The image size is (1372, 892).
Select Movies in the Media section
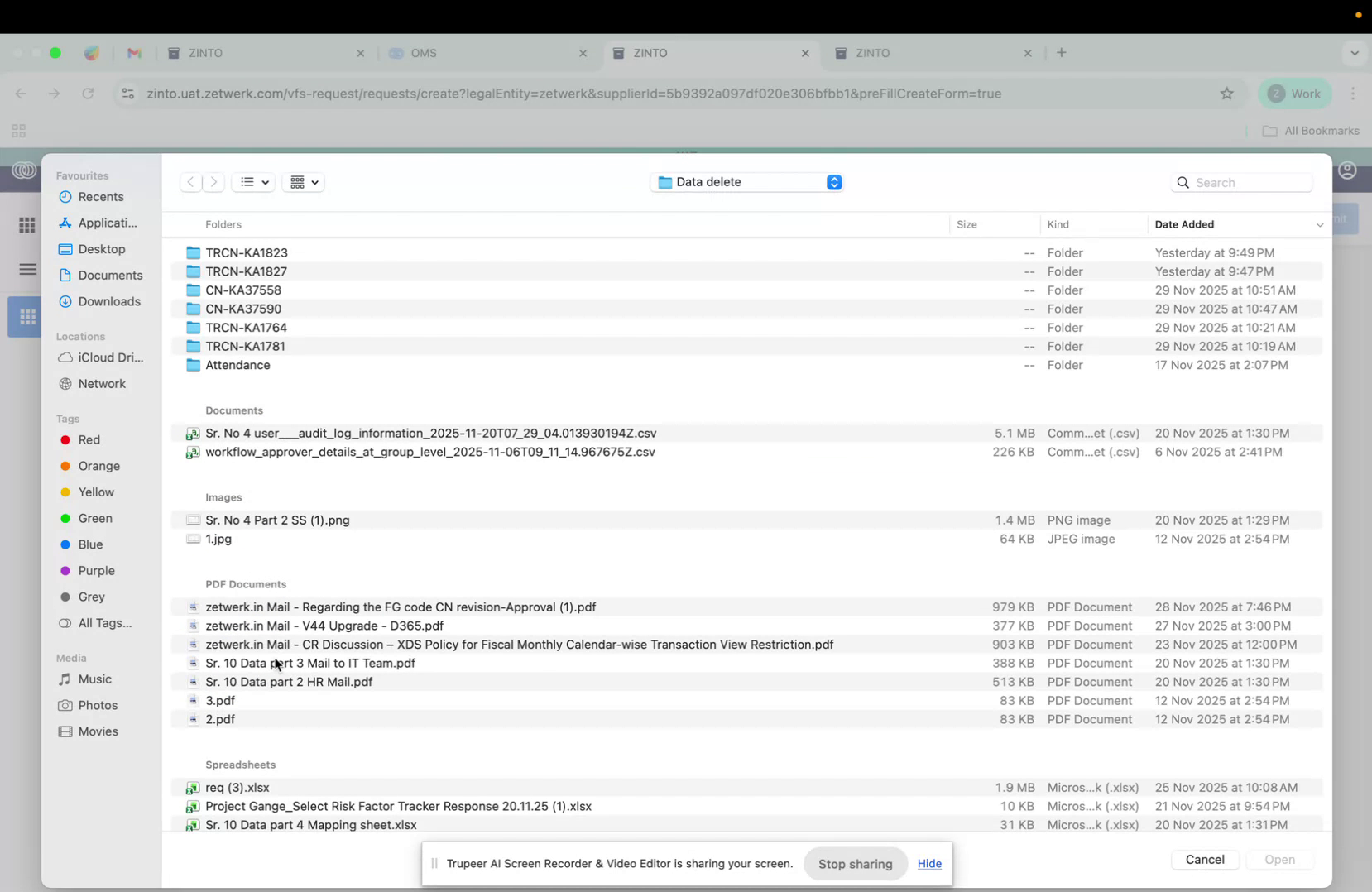[x=97, y=731]
